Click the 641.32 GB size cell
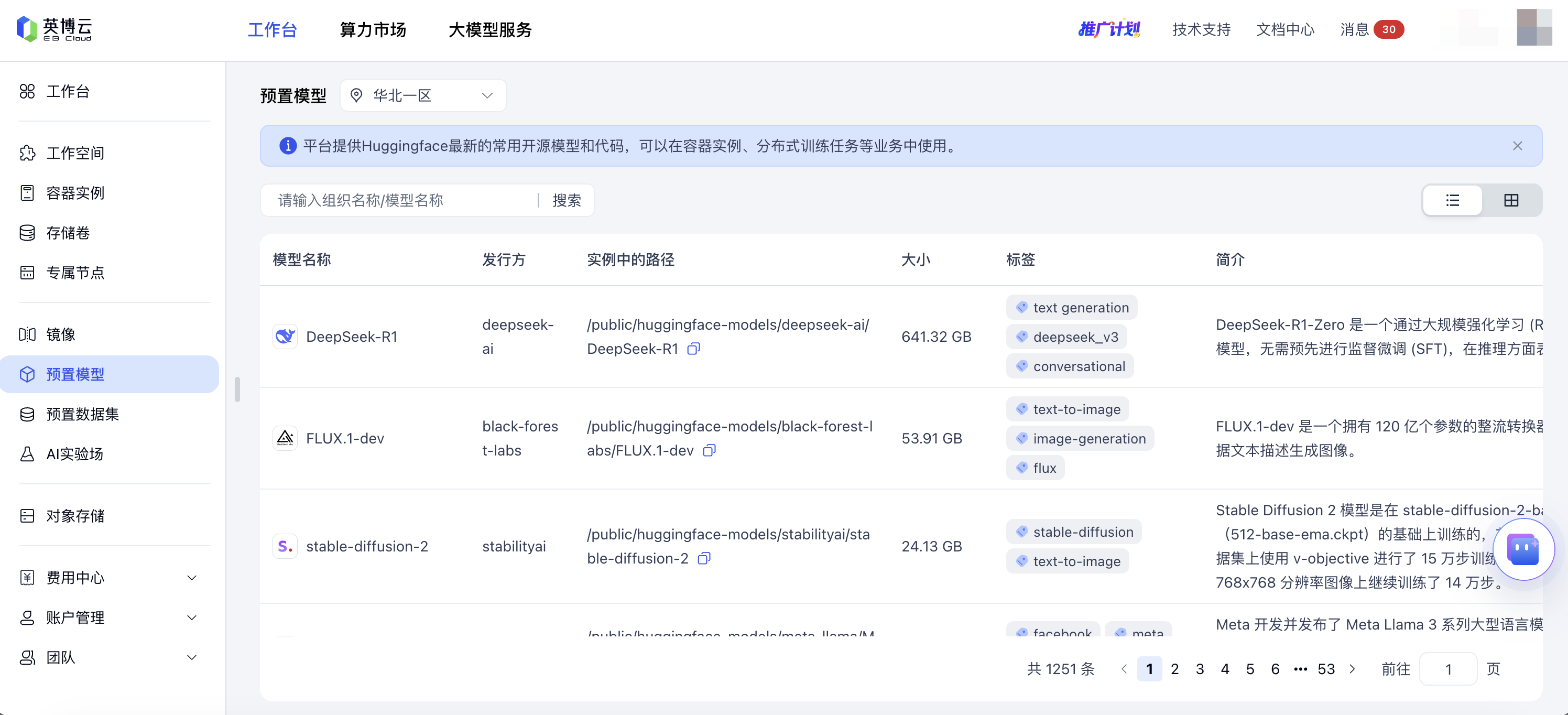 (x=936, y=337)
